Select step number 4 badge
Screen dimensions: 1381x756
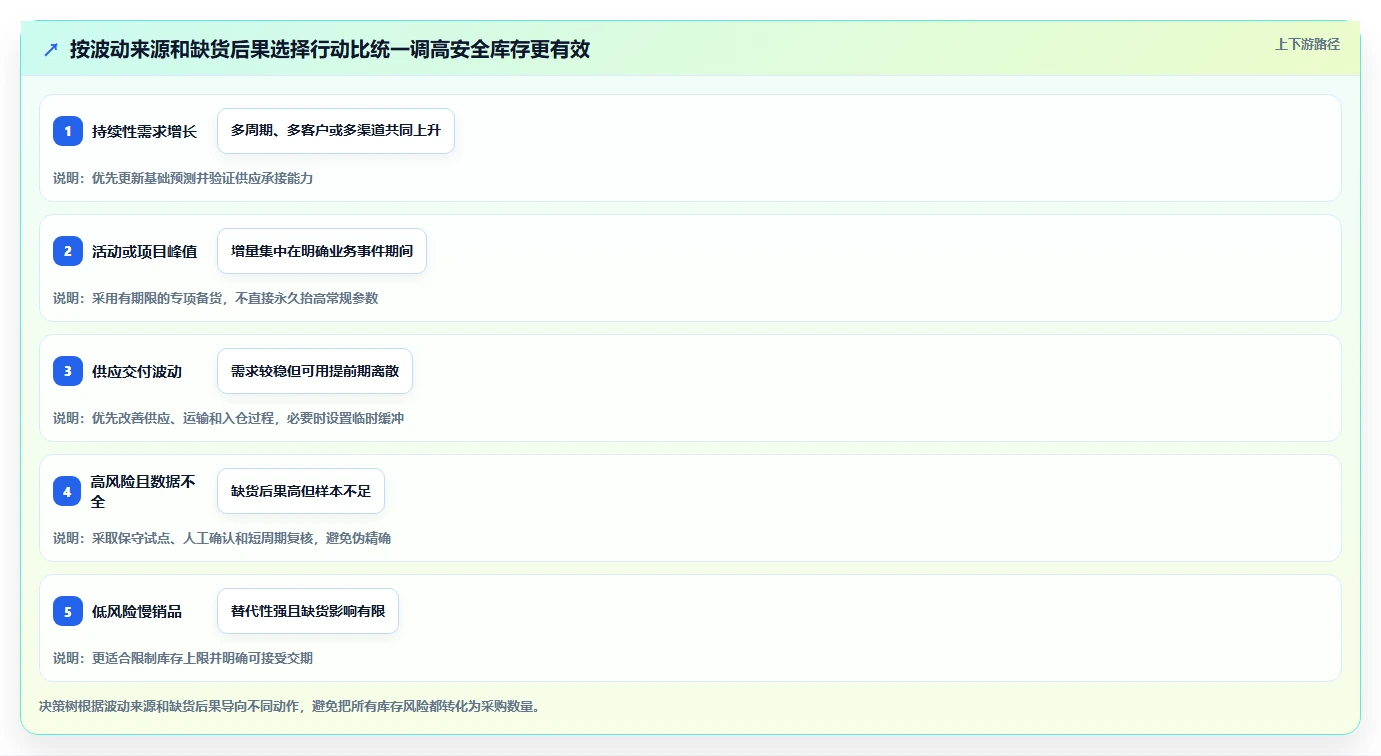click(68, 491)
